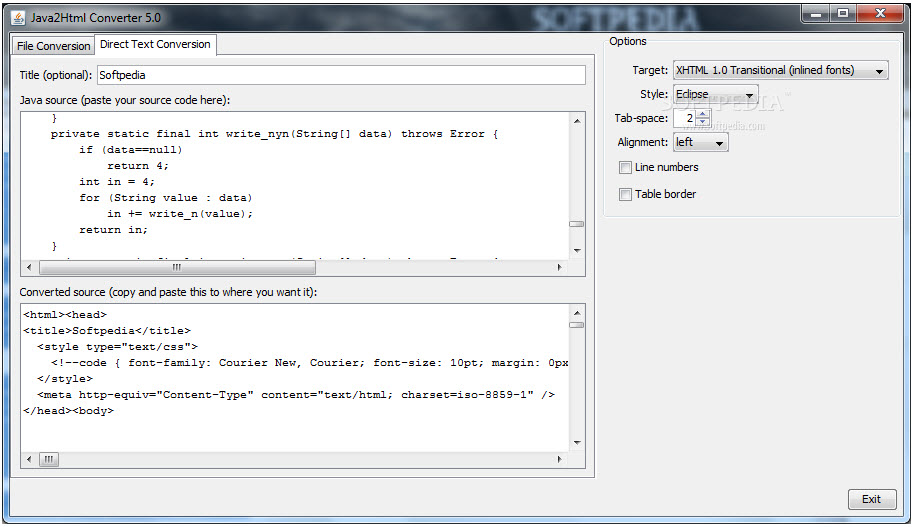The image size is (914, 527).
Task: Click the Java2Html app icon in title bar
Action: click(18, 17)
